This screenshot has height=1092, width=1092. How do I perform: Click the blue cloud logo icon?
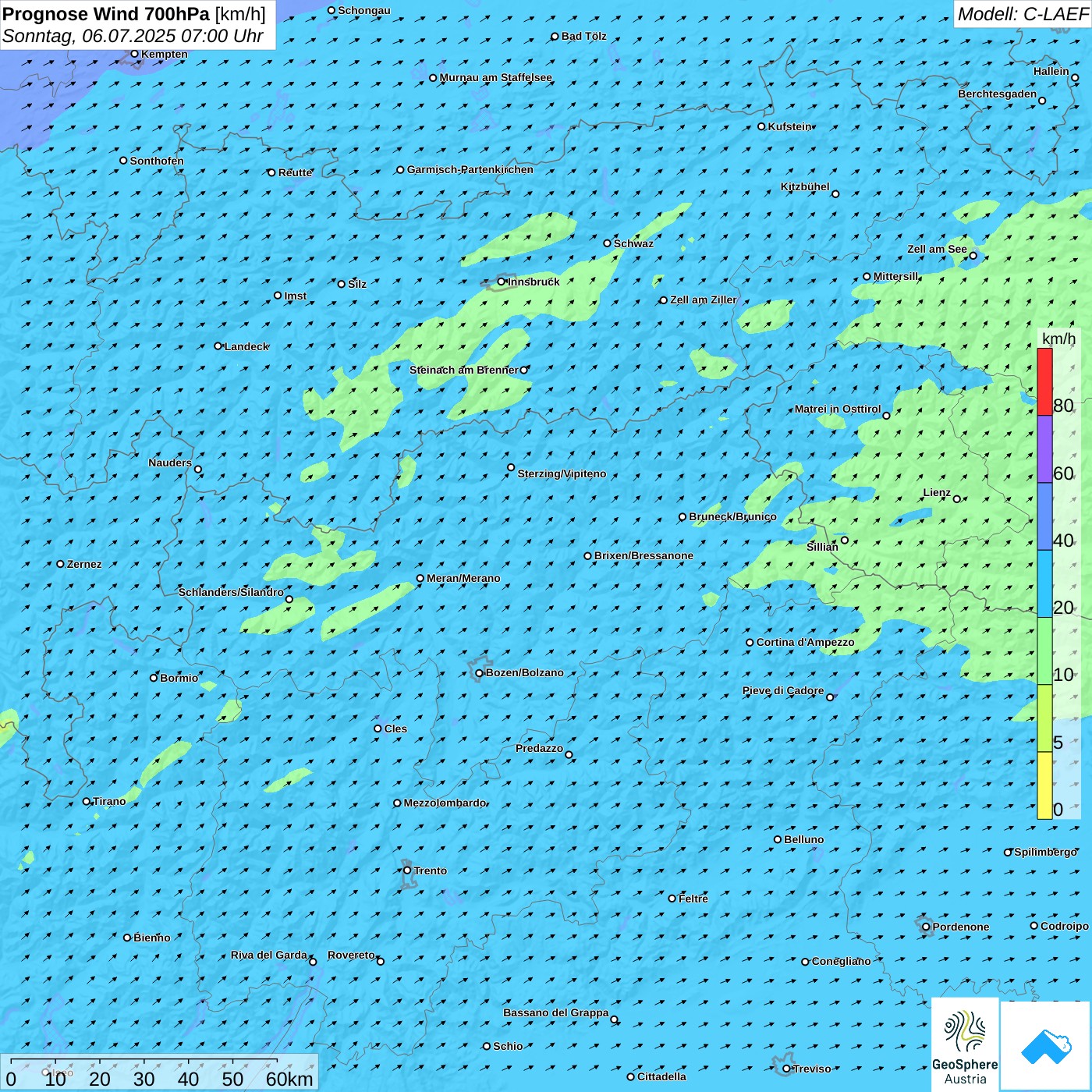(x=1045, y=1046)
